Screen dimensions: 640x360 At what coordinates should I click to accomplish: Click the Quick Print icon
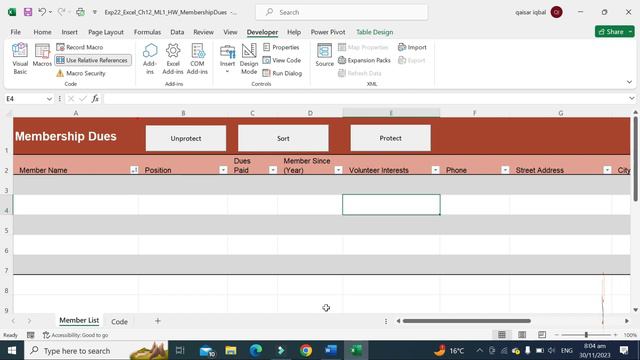pos(80,12)
